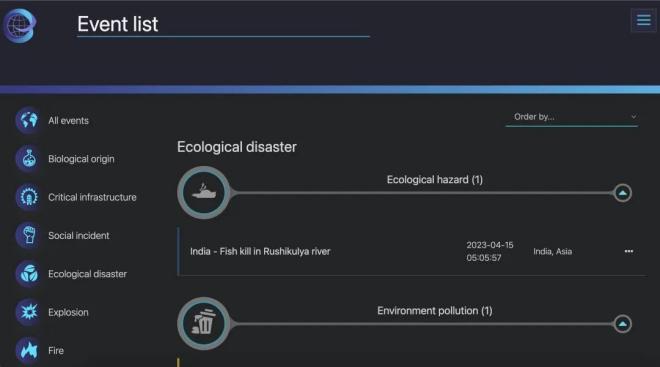Click the Critical infrastructure gear icon
660x367 pixels.
[x=28, y=197]
